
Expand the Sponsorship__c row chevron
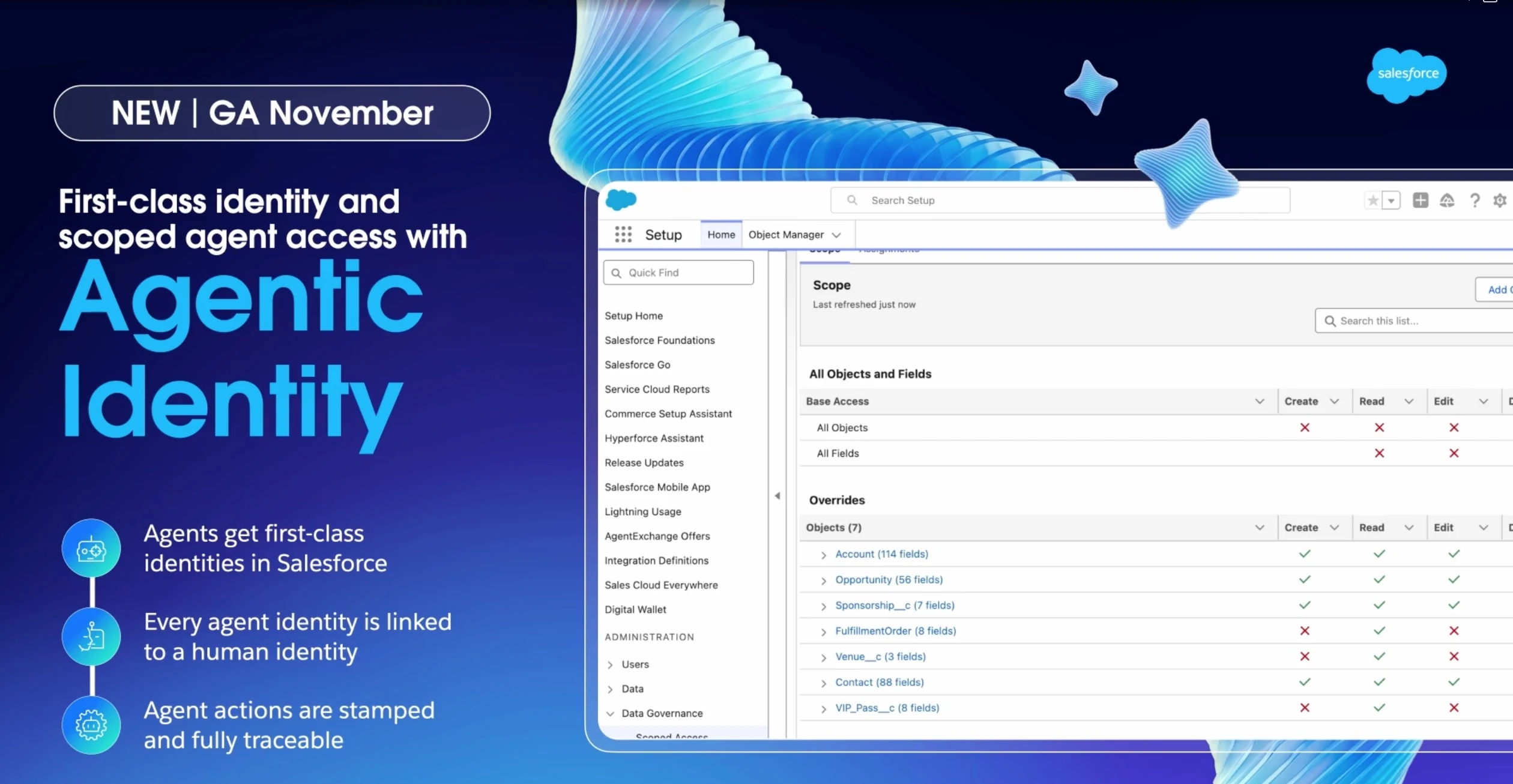pyautogui.click(x=824, y=607)
